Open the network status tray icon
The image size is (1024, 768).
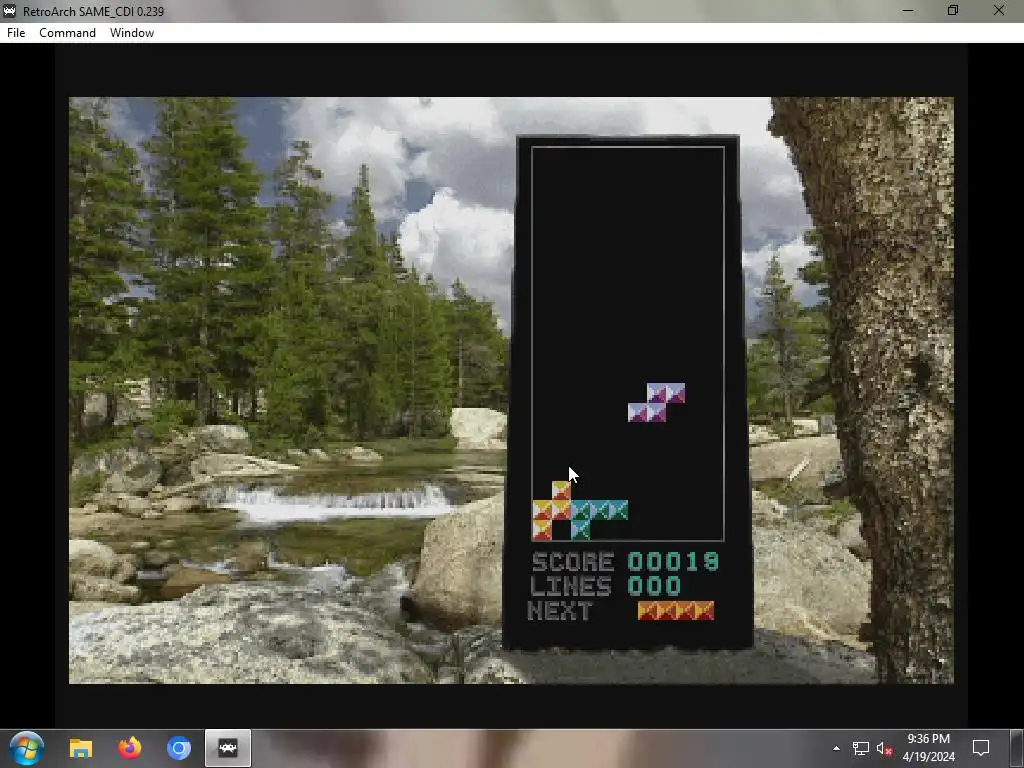point(860,748)
